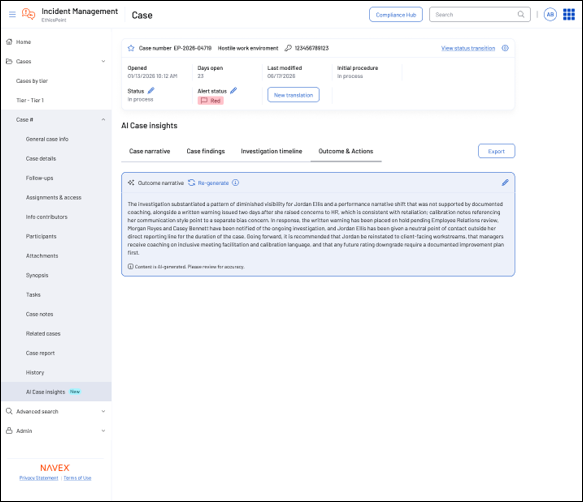Click the search magnifier icon
583x502 pixels.
point(521,15)
